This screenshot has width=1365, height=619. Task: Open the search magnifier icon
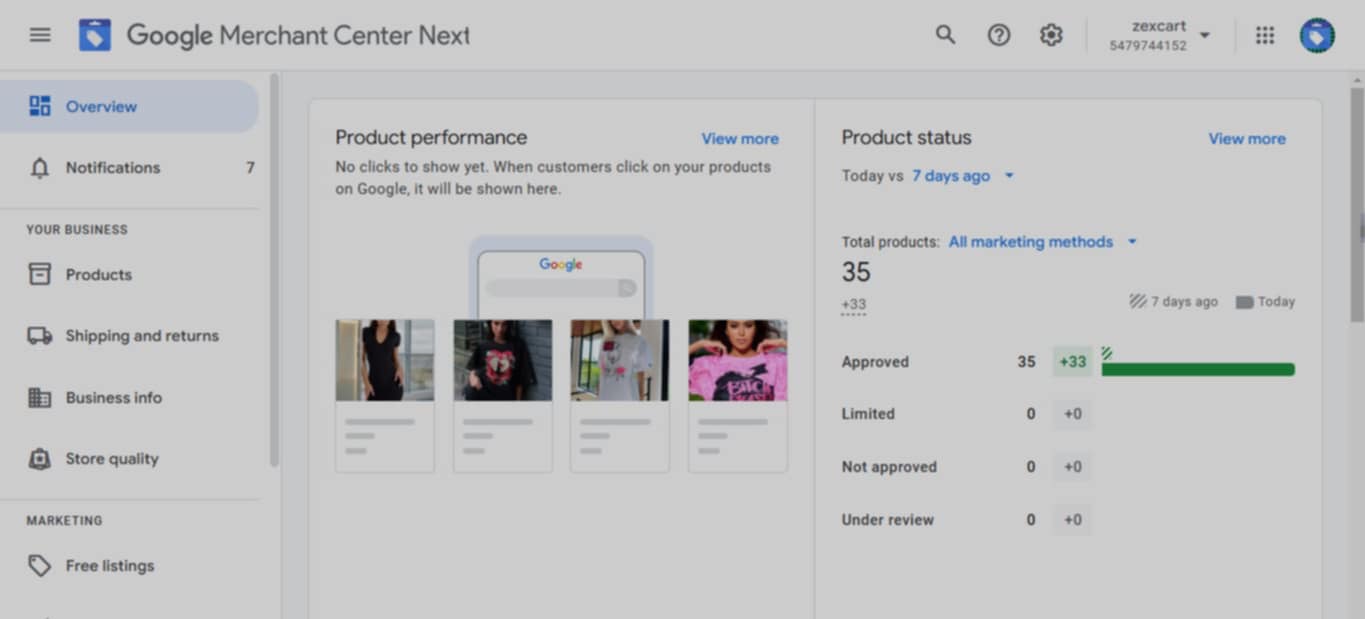click(x=945, y=35)
